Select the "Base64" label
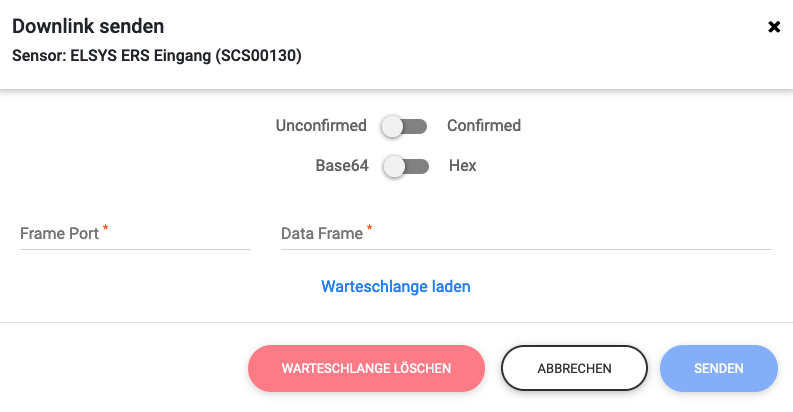 342,166
